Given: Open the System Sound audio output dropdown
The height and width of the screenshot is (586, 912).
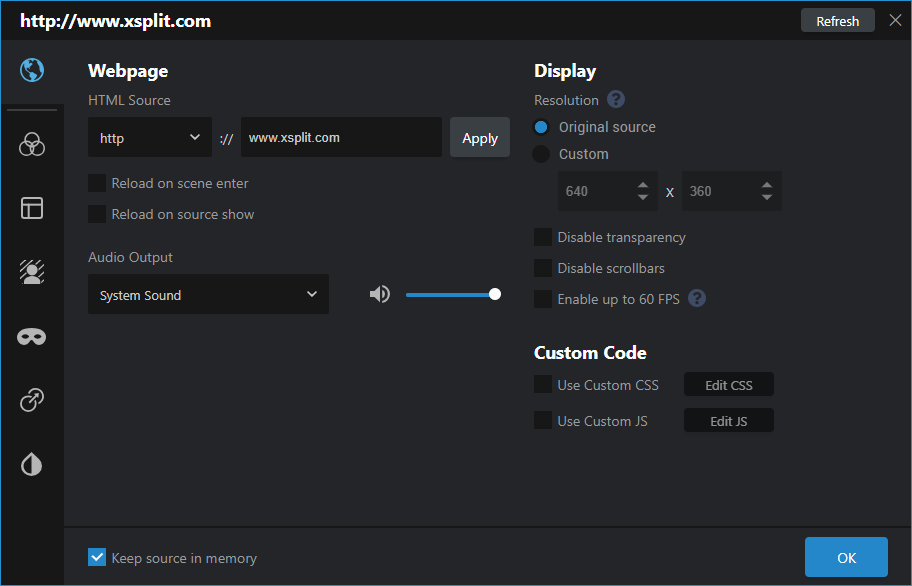Looking at the screenshot, I should point(208,294).
